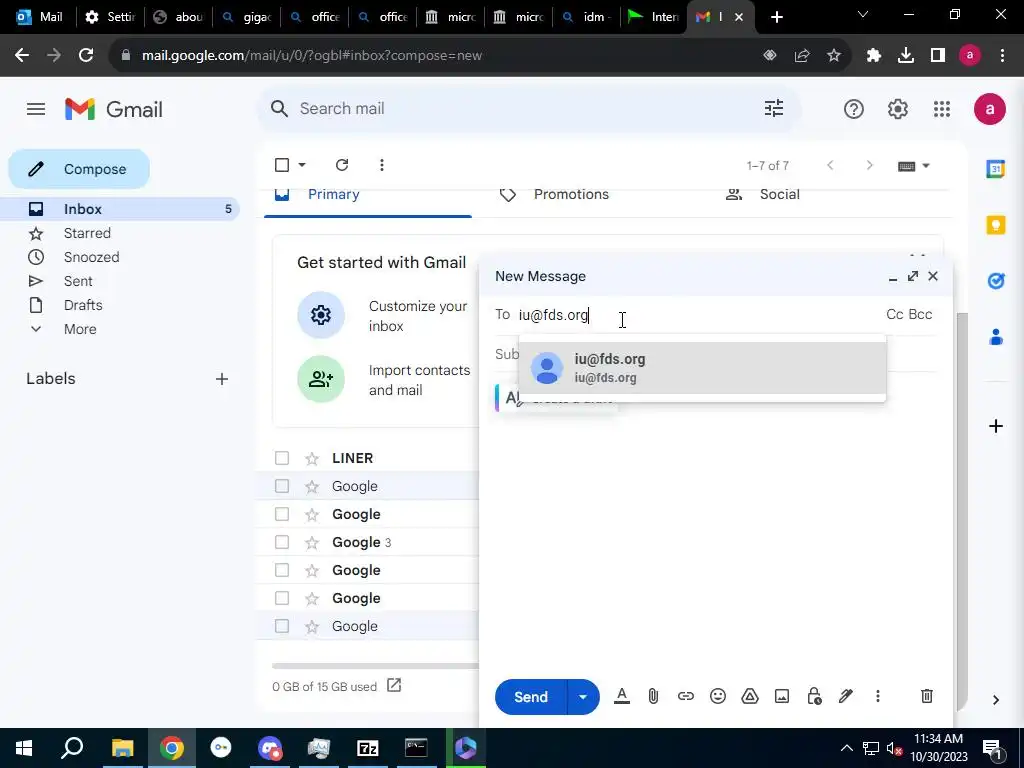Click the Compose button

tap(79, 169)
